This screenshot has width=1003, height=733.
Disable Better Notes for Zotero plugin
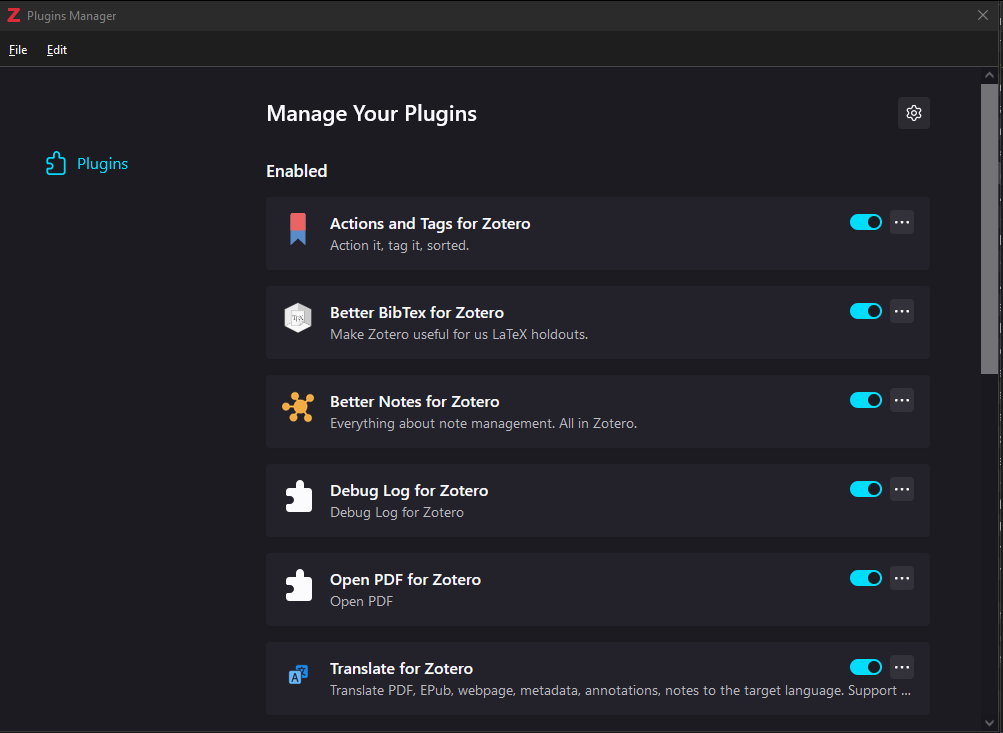[865, 400]
